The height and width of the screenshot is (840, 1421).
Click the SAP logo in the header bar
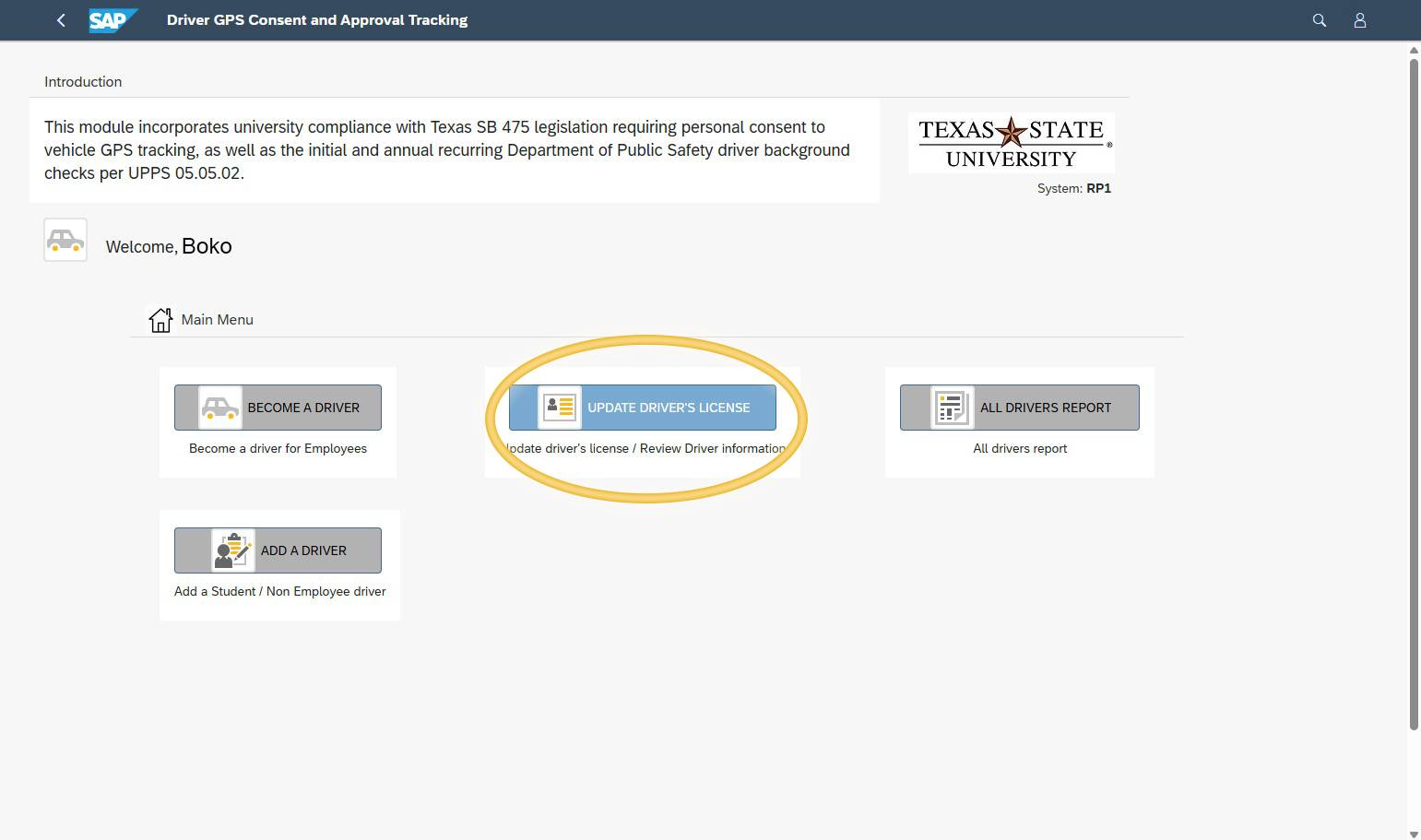(112, 19)
